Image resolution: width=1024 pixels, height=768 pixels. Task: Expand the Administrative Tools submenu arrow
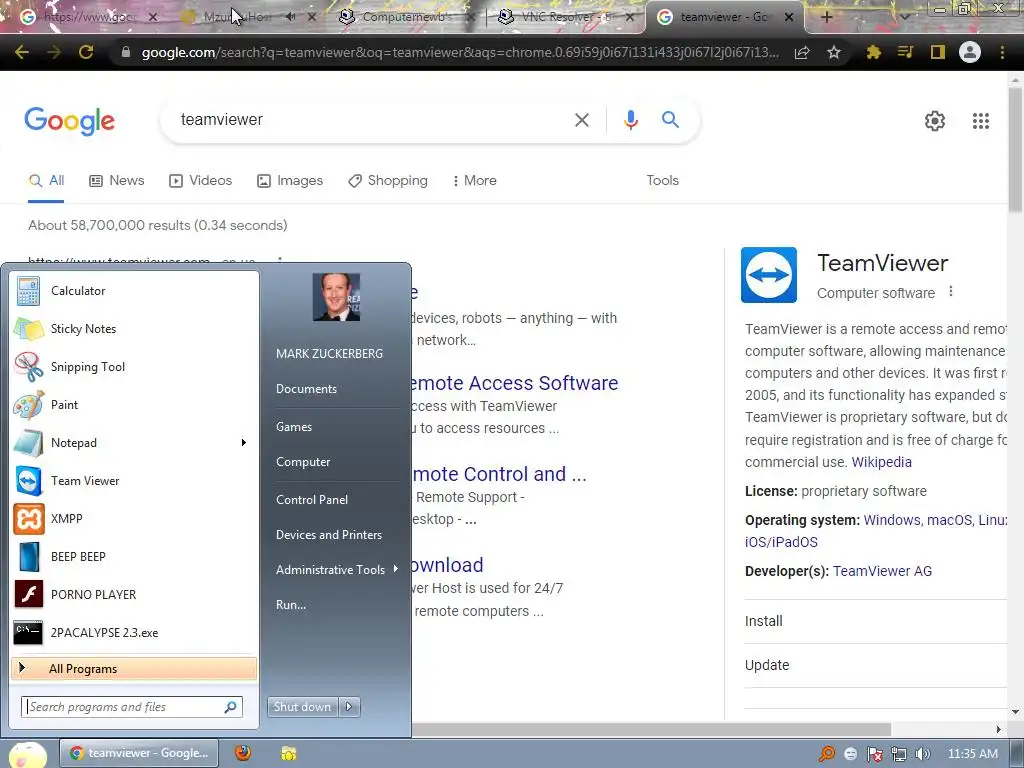pyautogui.click(x=396, y=569)
